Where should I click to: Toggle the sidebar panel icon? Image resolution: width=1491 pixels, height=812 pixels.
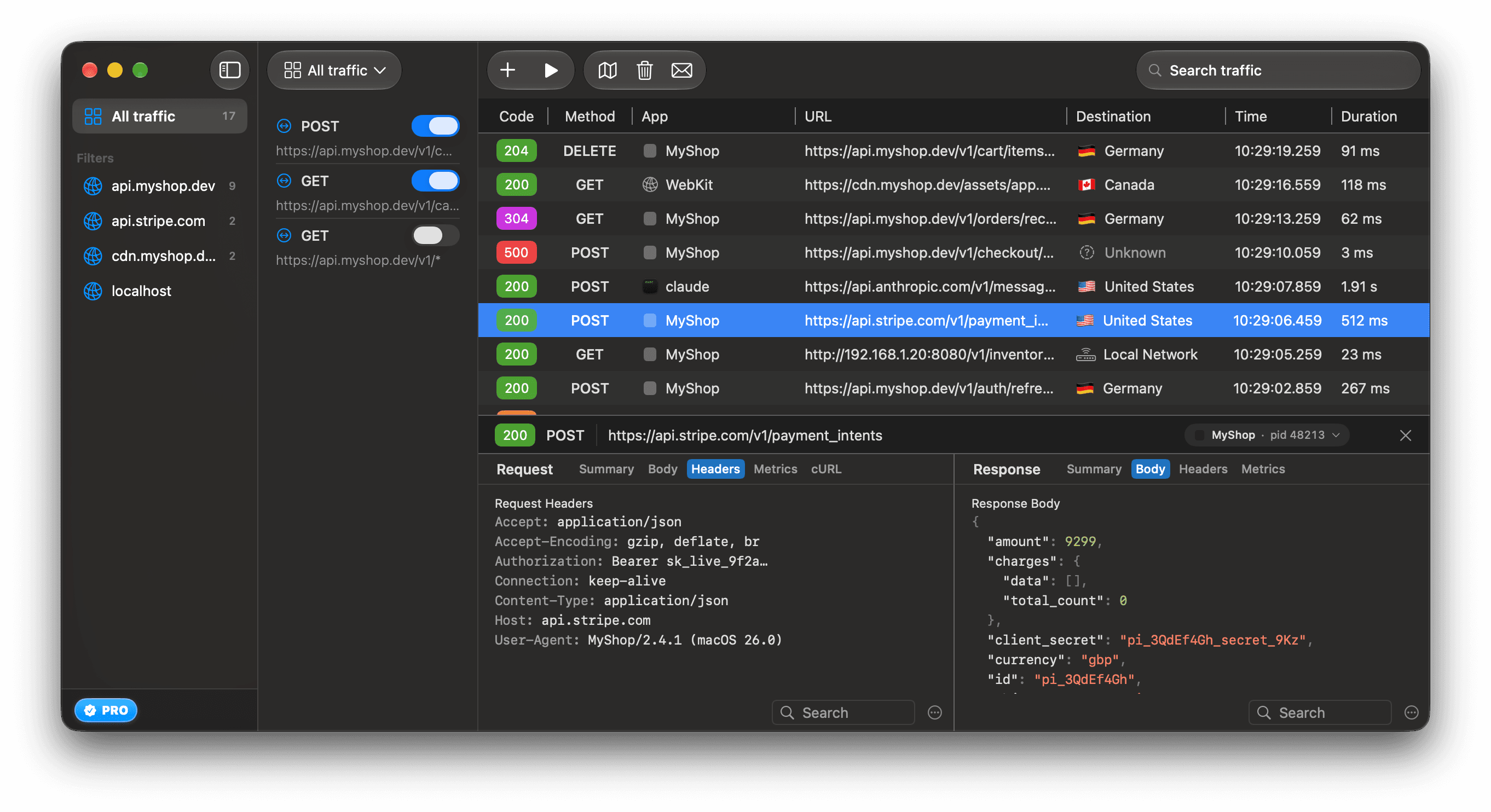(x=230, y=70)
